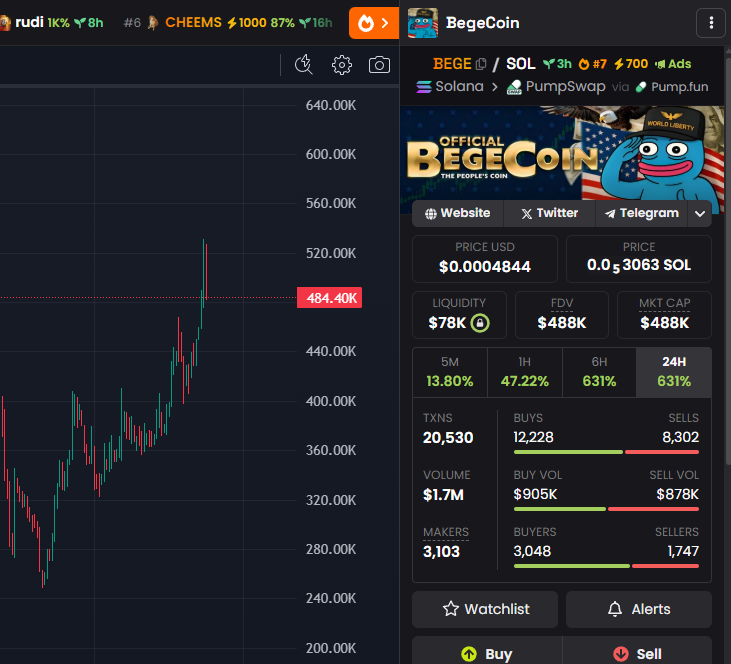This screenshot has height=664, width=731.
Task: Click the Pump.fun source label
Action: [672, 87]
